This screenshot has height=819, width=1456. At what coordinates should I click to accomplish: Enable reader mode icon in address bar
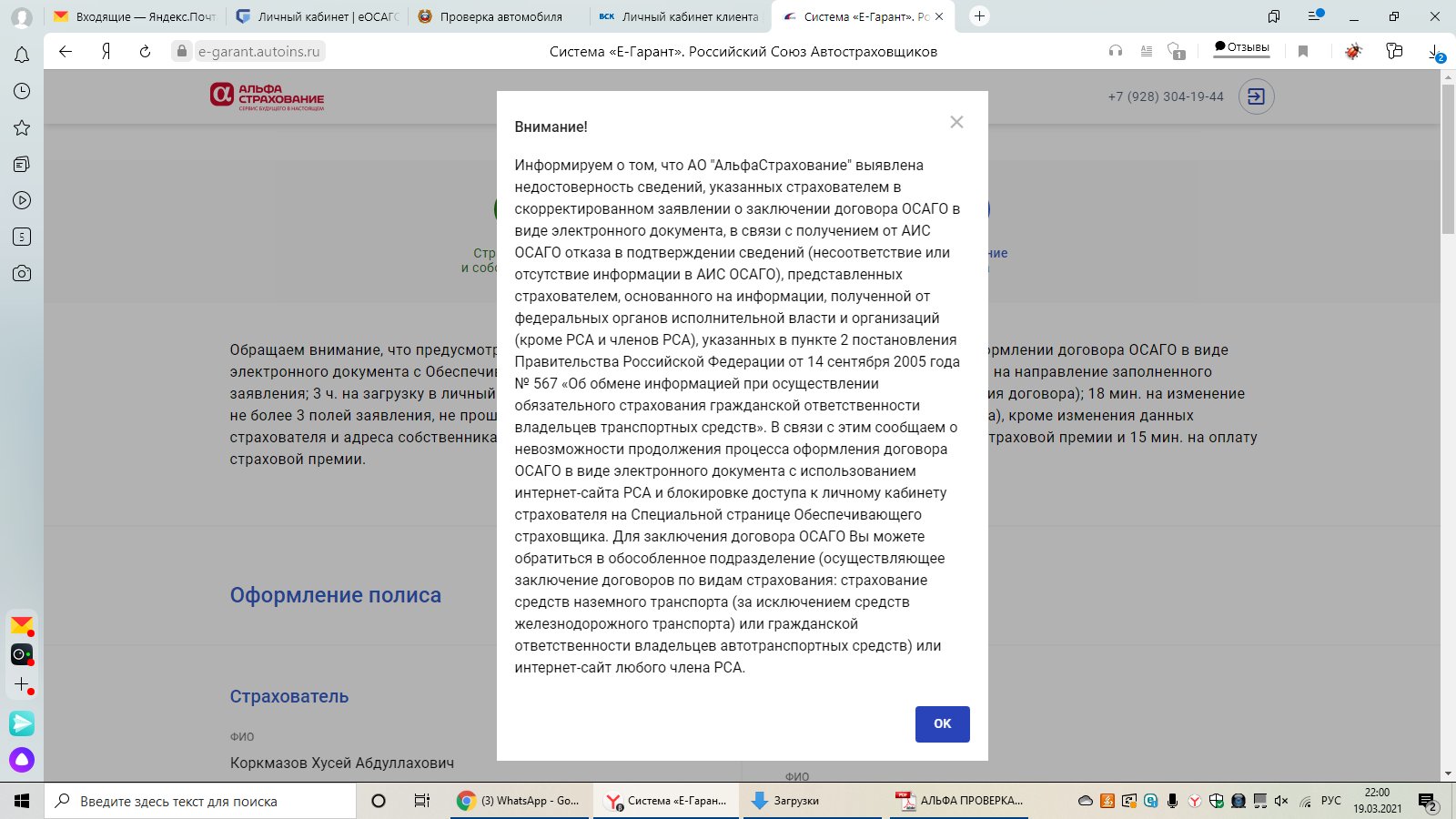click(x=1147, y=52)
